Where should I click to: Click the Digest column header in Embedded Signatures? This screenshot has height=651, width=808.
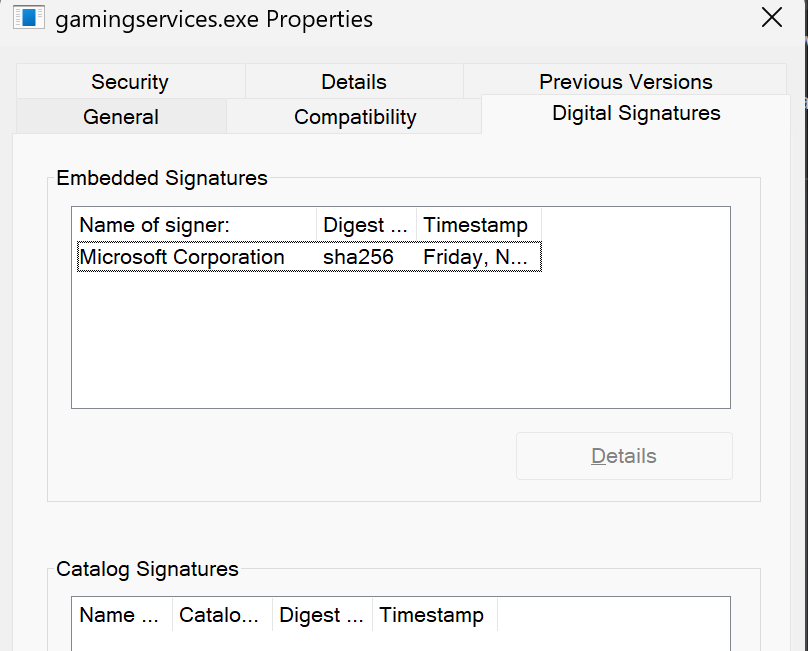pyautogui.click(x=366, y=225)
